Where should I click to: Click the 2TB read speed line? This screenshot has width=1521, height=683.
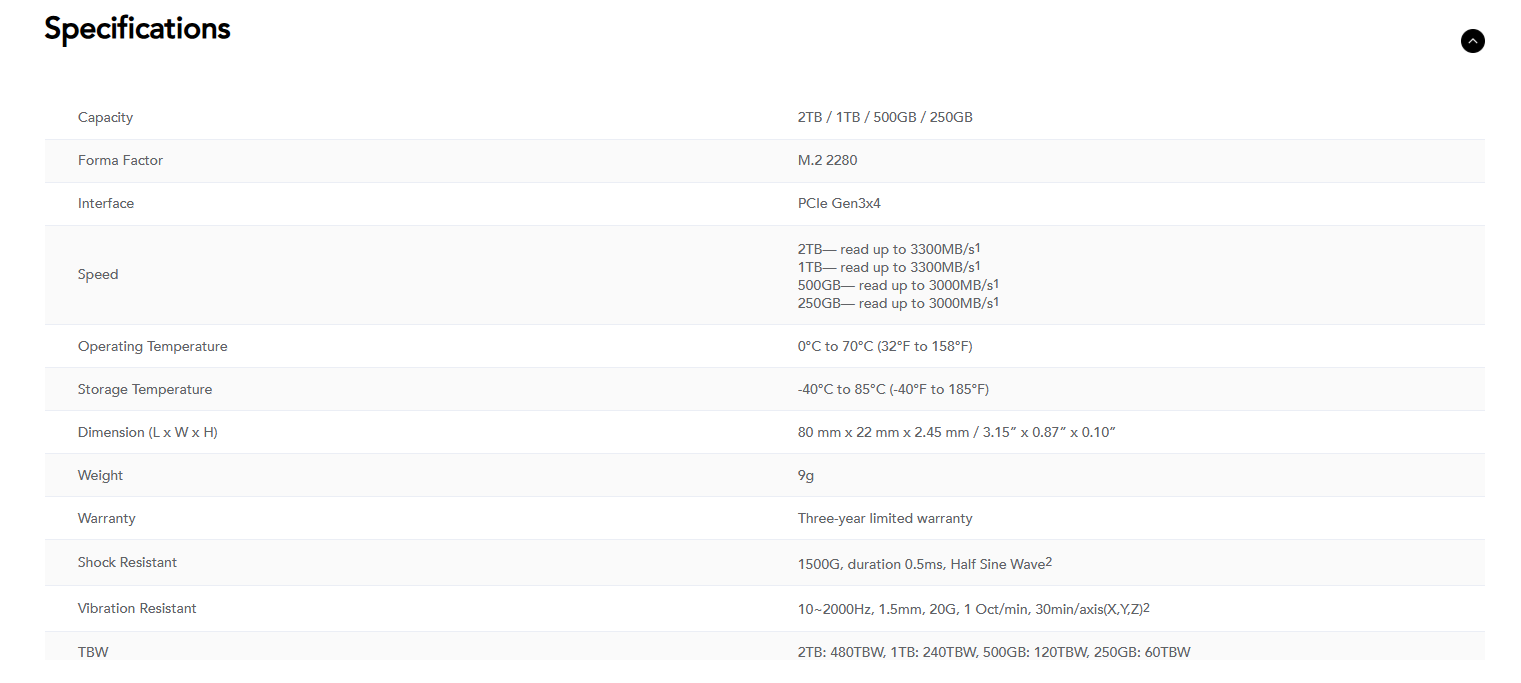pos(887,249)
